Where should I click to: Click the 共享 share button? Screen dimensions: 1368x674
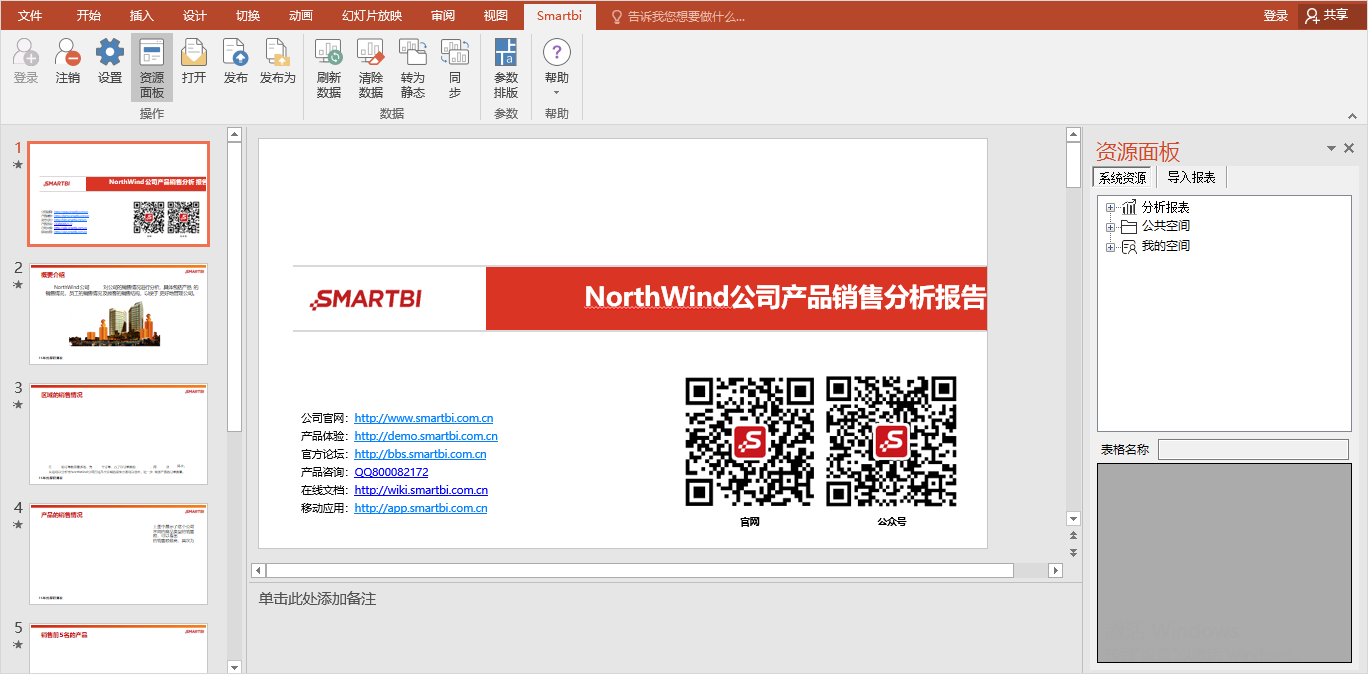(1327, 15)
